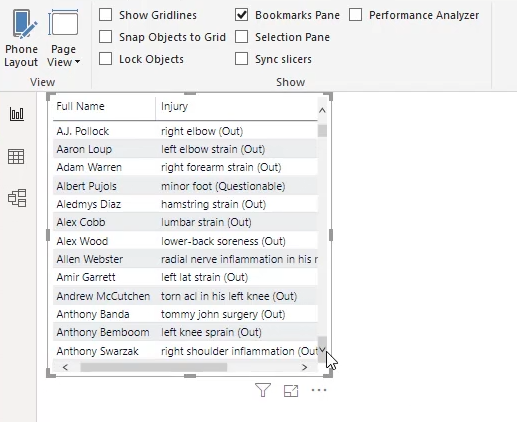Viewport: 517px width, 422px height.
Task: Click the visual's filter funnel icon
Action: [263, 390]
